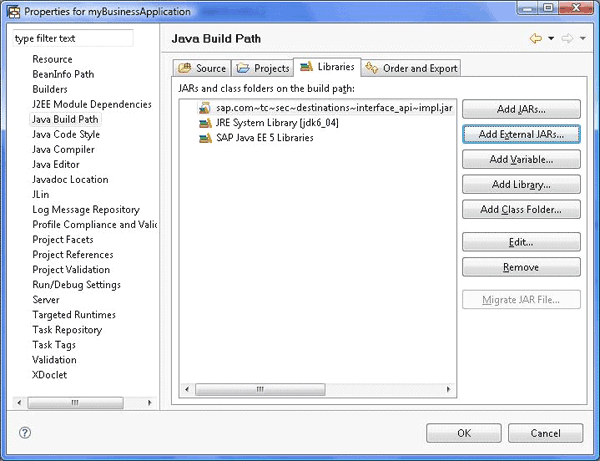Screen dimensions: 600x461
Task: Click the forward navigation arrow icon
Action: pyautogui.click(x=567, y=38)
